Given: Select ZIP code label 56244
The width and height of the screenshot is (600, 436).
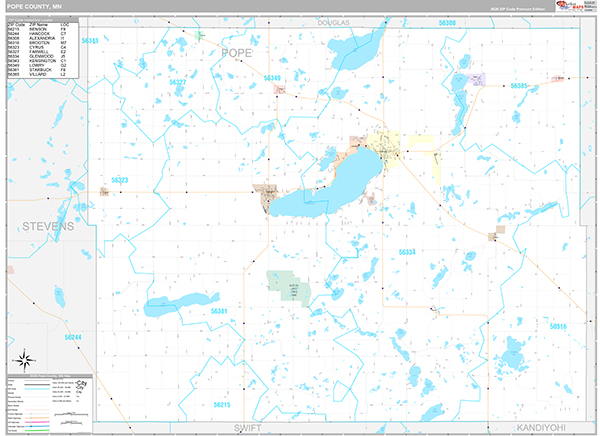Looking at the screenshot, I should click(x=73, y=337).
